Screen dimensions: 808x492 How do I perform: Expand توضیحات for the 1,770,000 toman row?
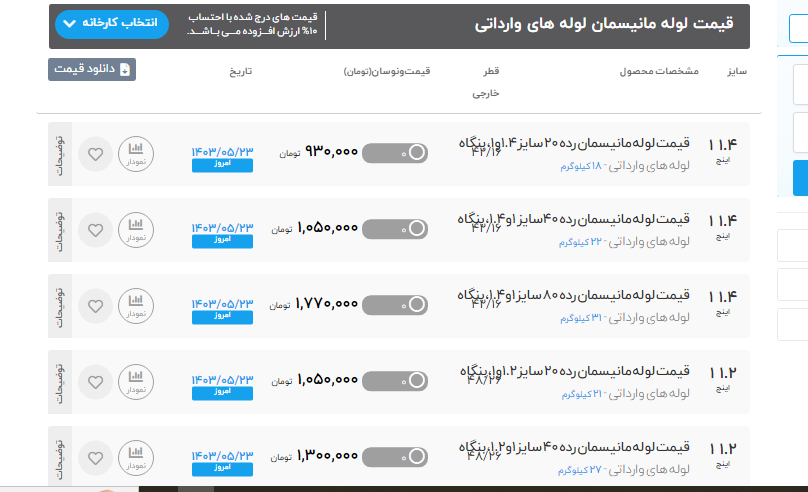[x=59, y=306]
